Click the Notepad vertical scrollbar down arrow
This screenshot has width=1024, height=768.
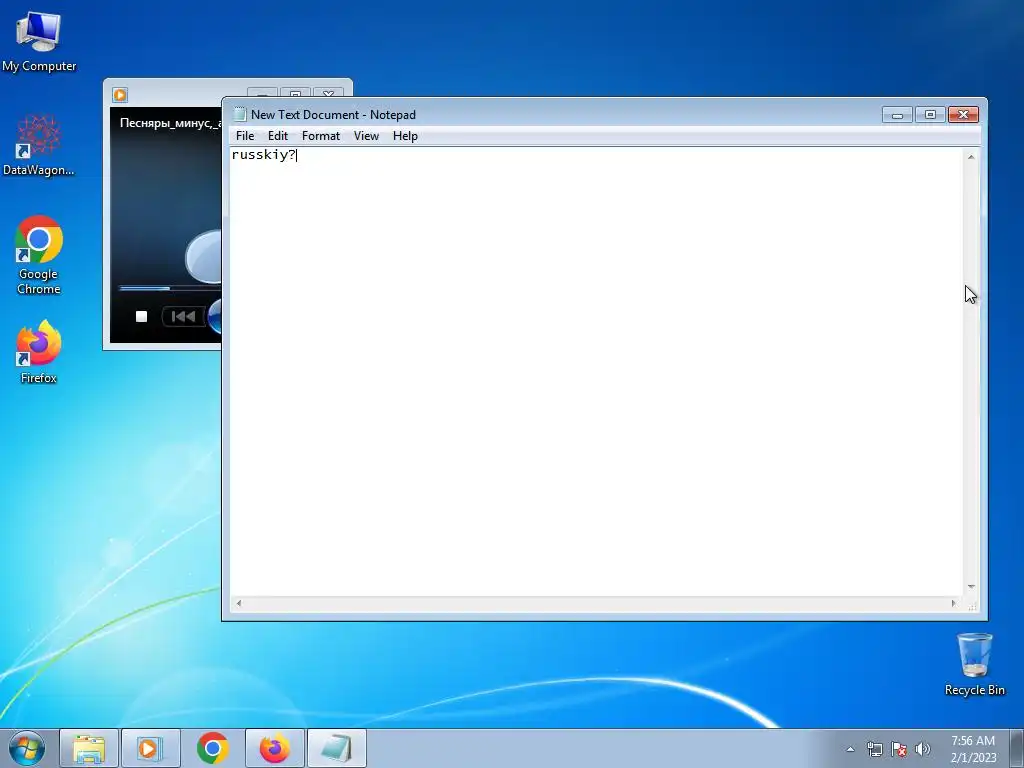coord(971,587)
